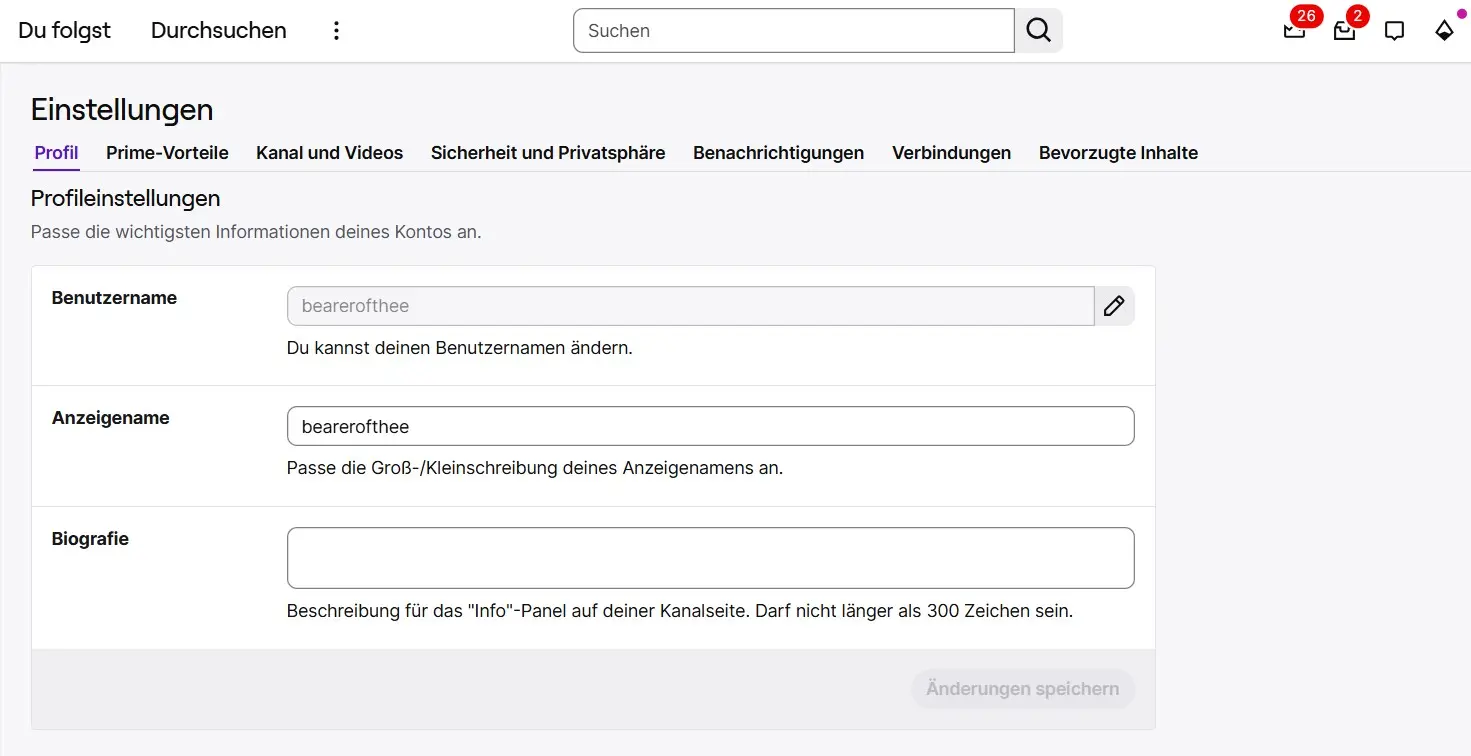Image resolution: width=1471 pixels, height=756 pixels.
Task: Click the magnifying glass search icon
Action: click(1038, 30)
